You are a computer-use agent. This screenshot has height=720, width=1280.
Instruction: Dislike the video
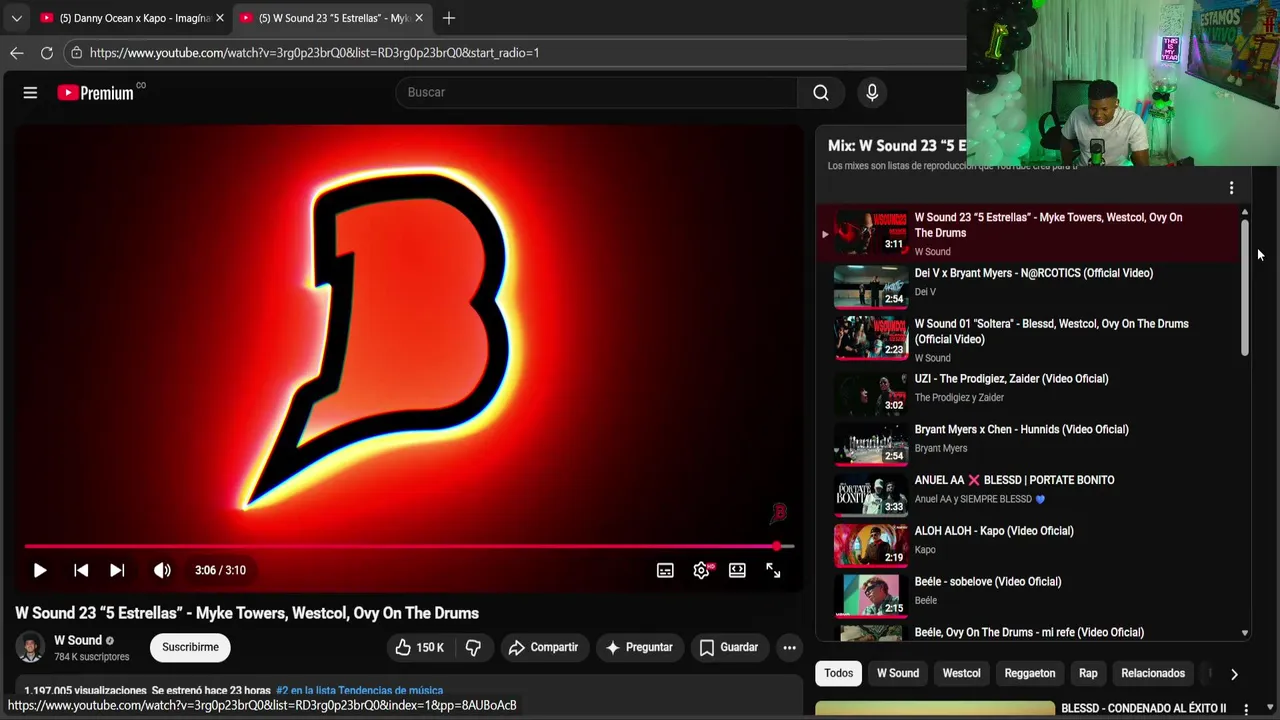point(473,647)
